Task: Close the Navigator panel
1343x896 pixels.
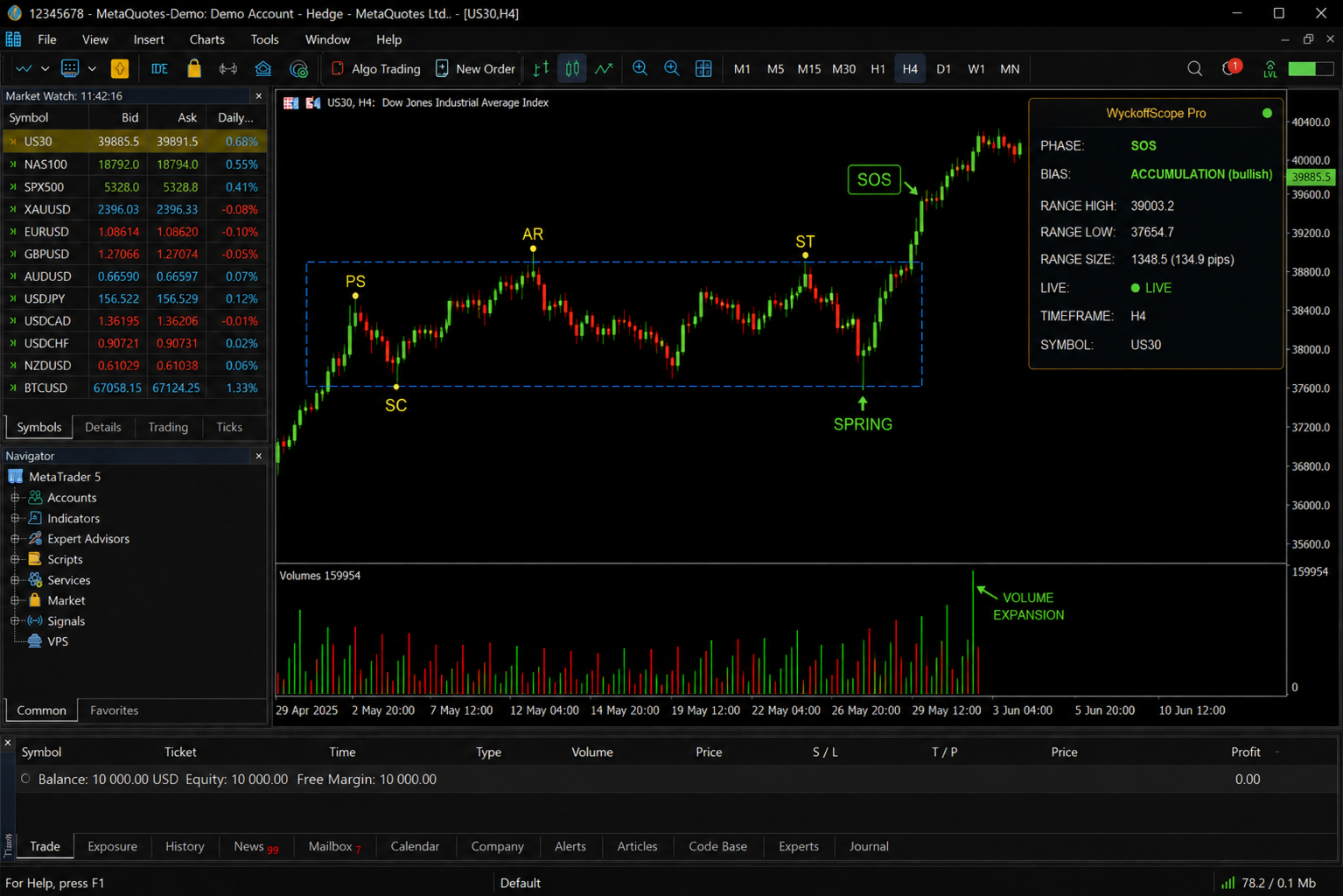Action: point(258,456)
